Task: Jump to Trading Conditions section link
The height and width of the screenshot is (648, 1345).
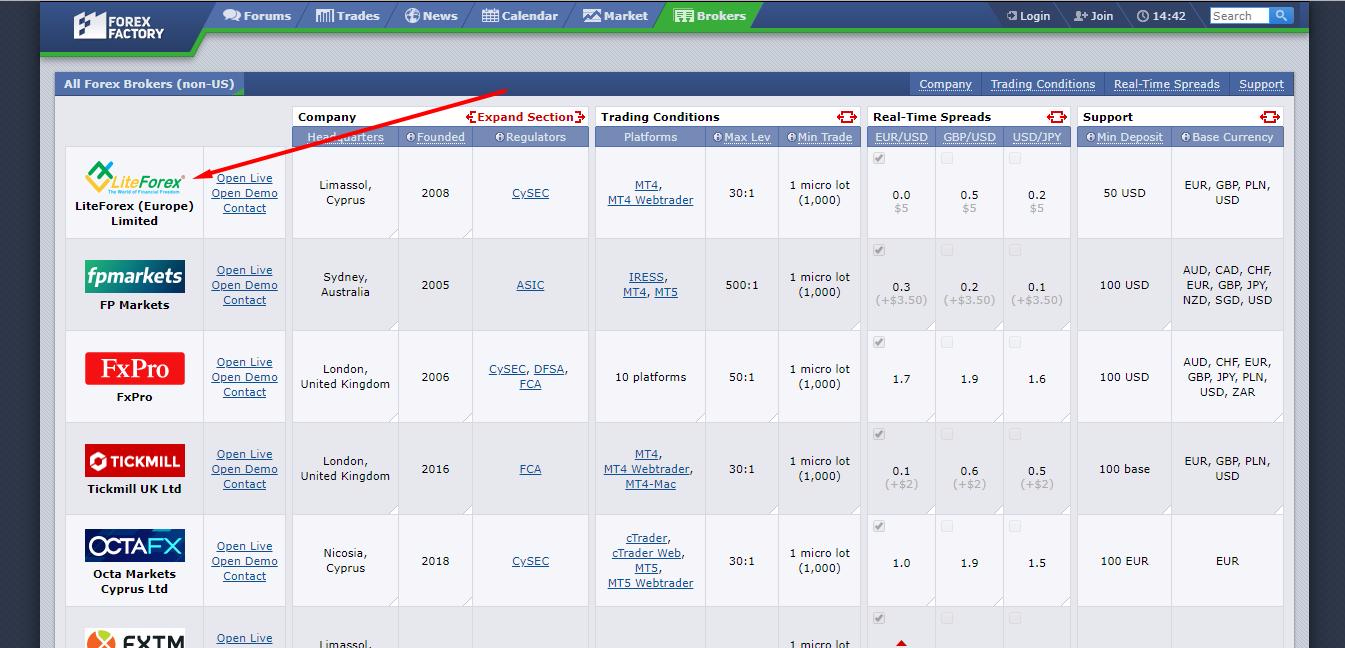Action: point(1042,84)
